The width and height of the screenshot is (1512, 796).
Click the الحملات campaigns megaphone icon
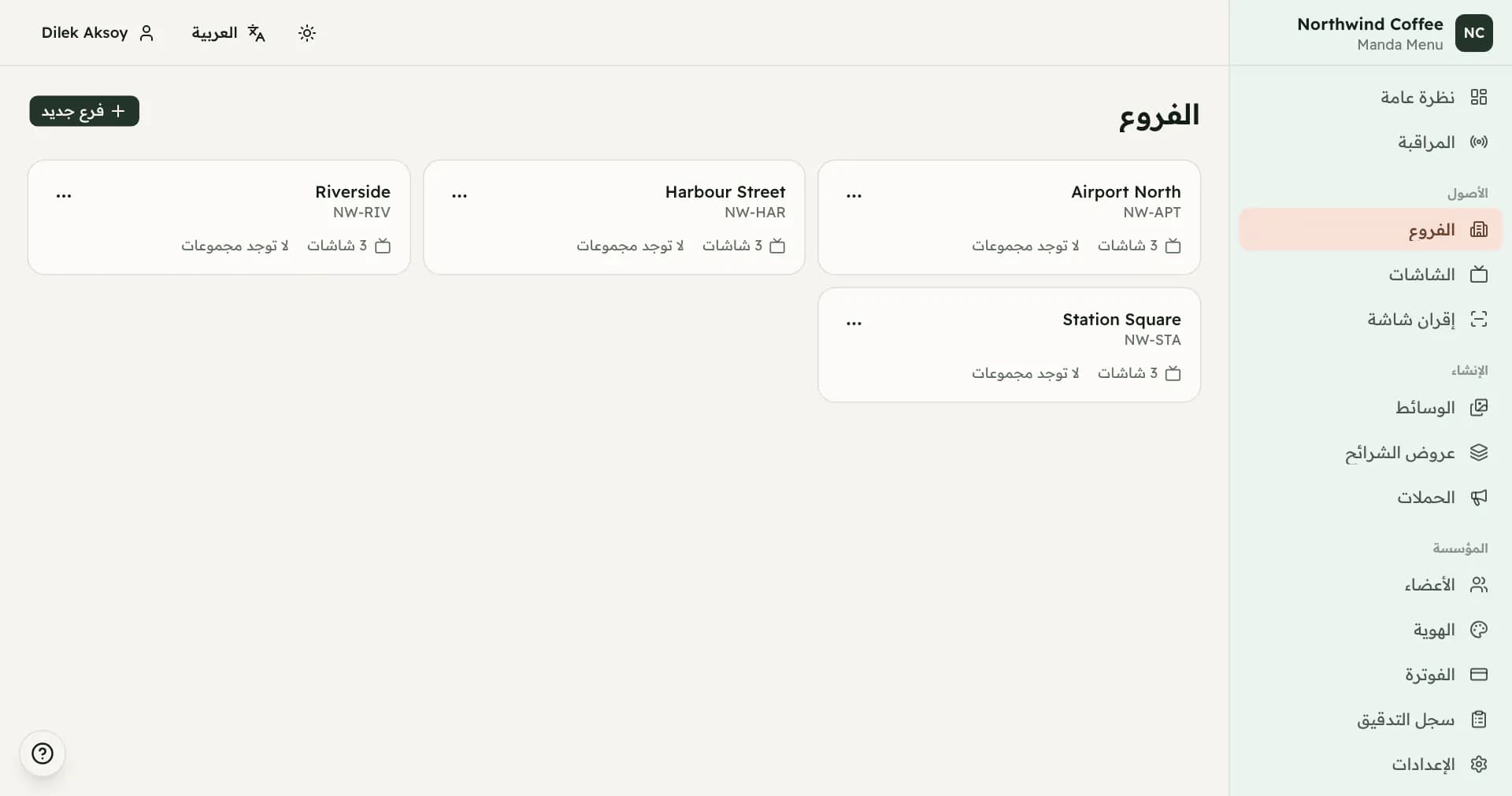(1479, 497)
